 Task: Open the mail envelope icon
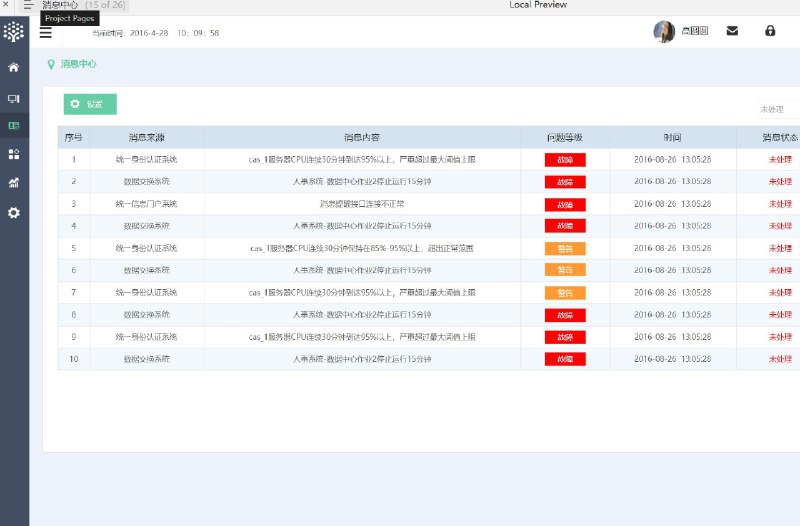(x=732, y=31)
